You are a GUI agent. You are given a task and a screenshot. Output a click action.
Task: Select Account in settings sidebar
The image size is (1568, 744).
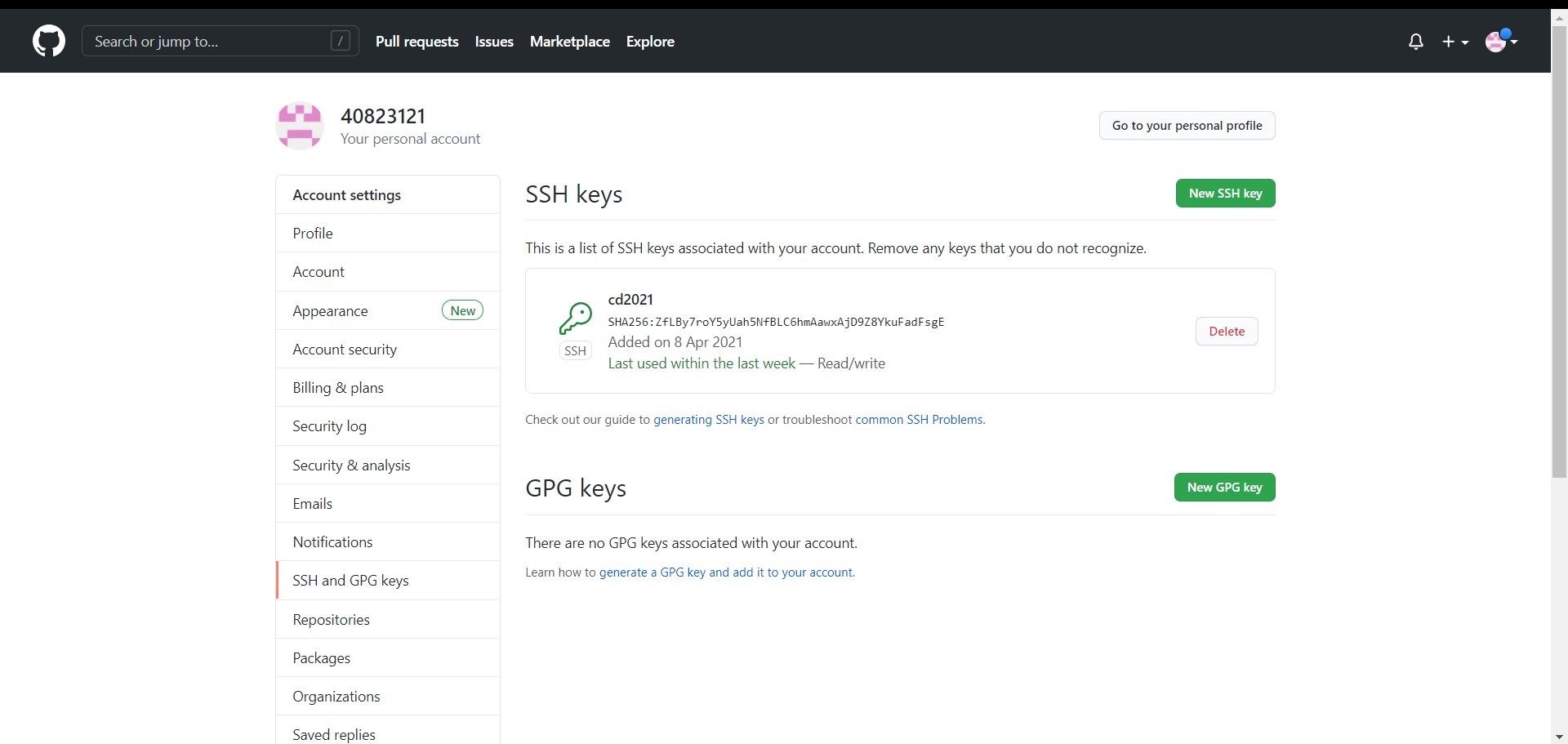tap(388, 272)
